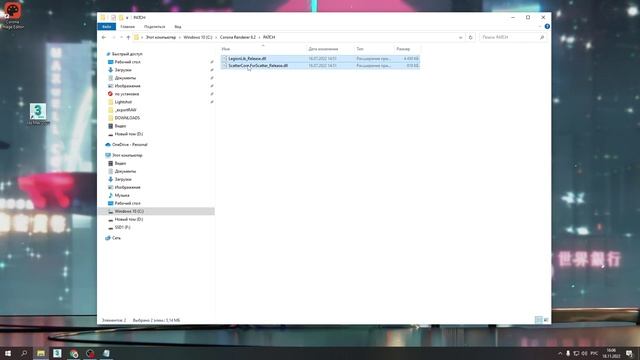Open Видео under This PC in the sidebar
Screen dimensions: 640x360
(120, 163)
